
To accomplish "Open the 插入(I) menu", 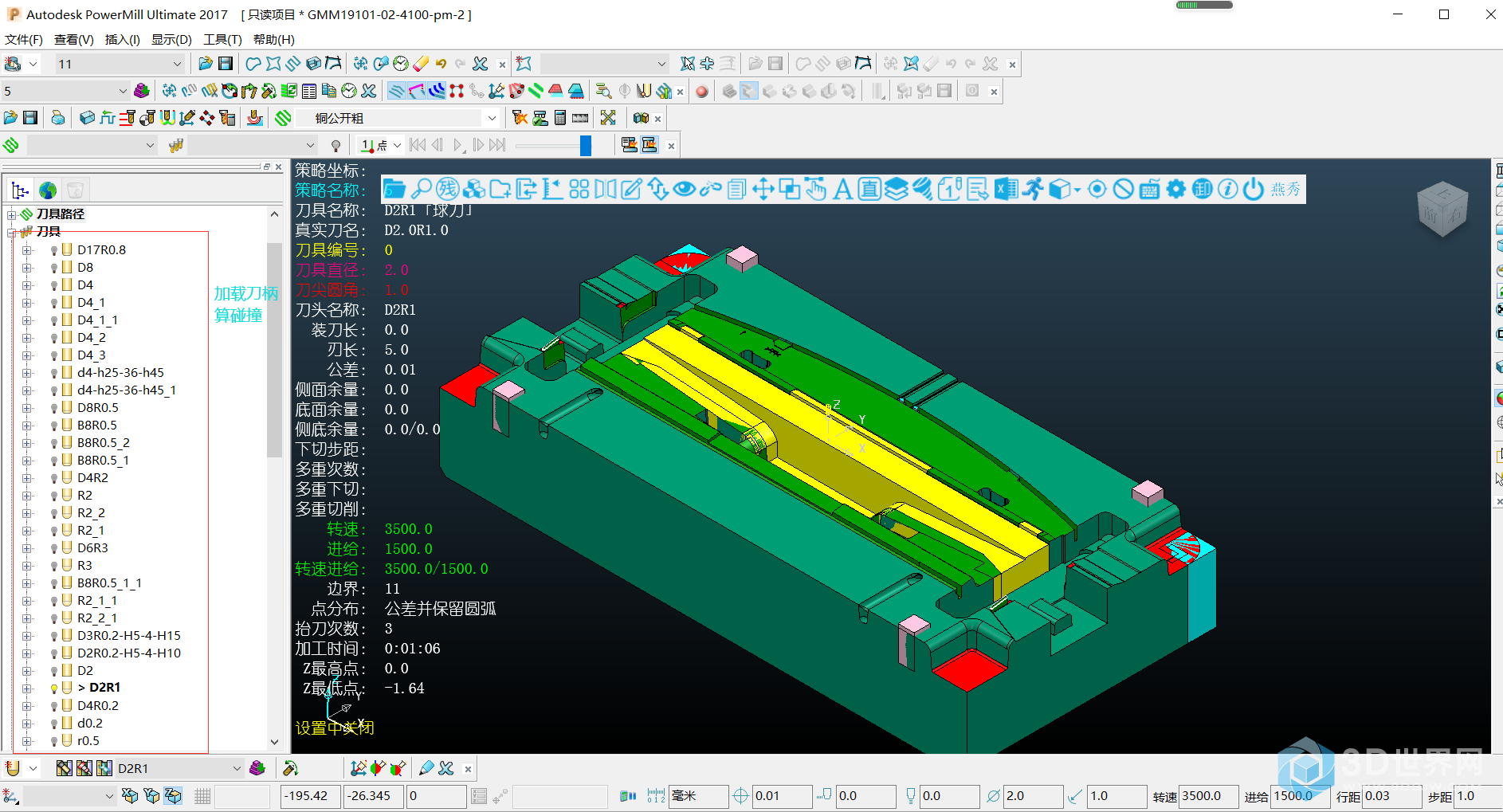I will (x=123, y=39).
